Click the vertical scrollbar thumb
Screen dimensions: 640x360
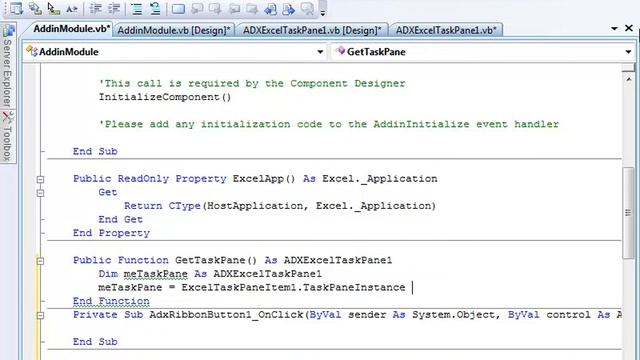[x=629, y=212]
